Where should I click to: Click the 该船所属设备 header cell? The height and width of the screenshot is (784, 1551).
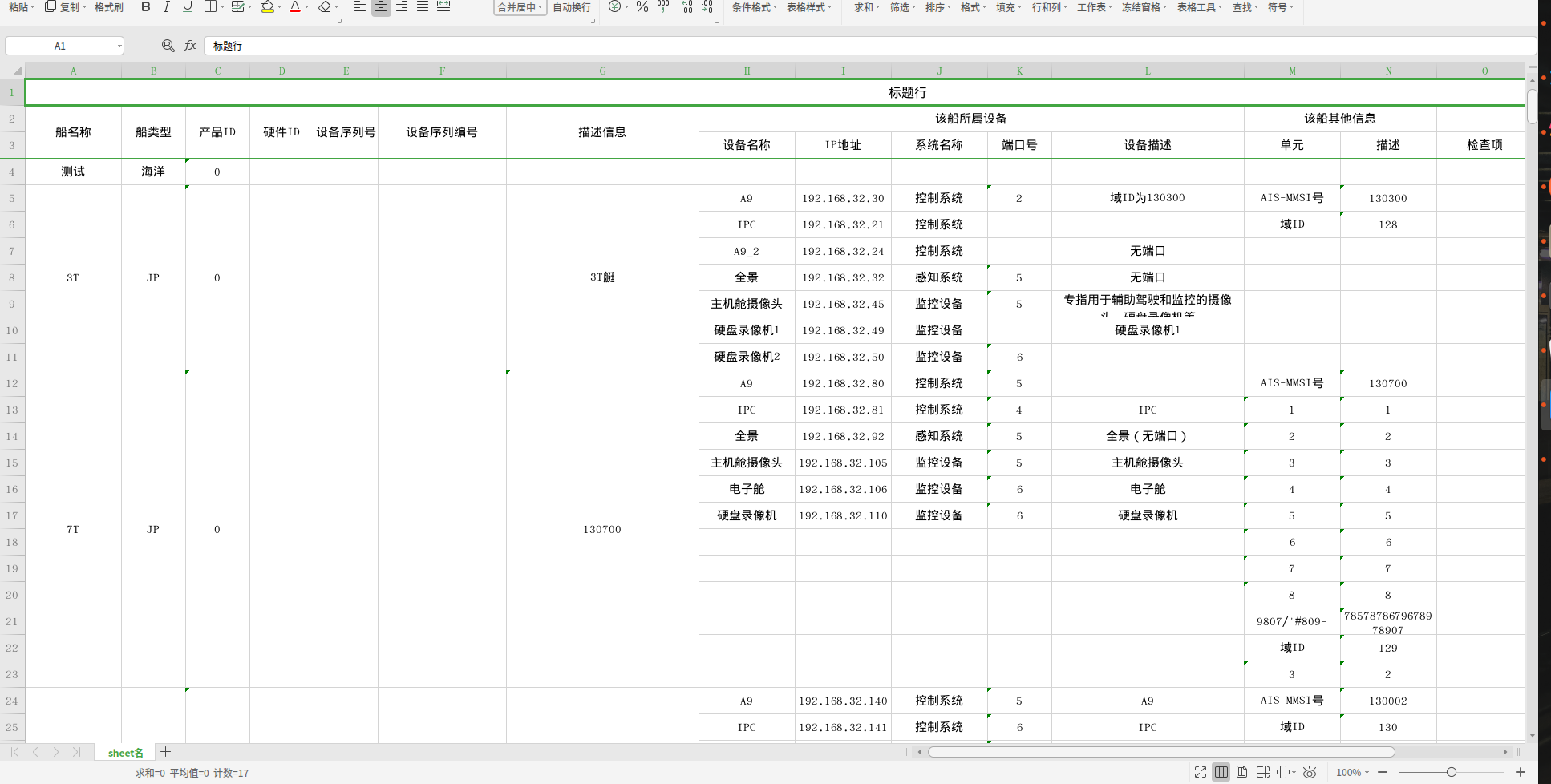click(971, 119)
